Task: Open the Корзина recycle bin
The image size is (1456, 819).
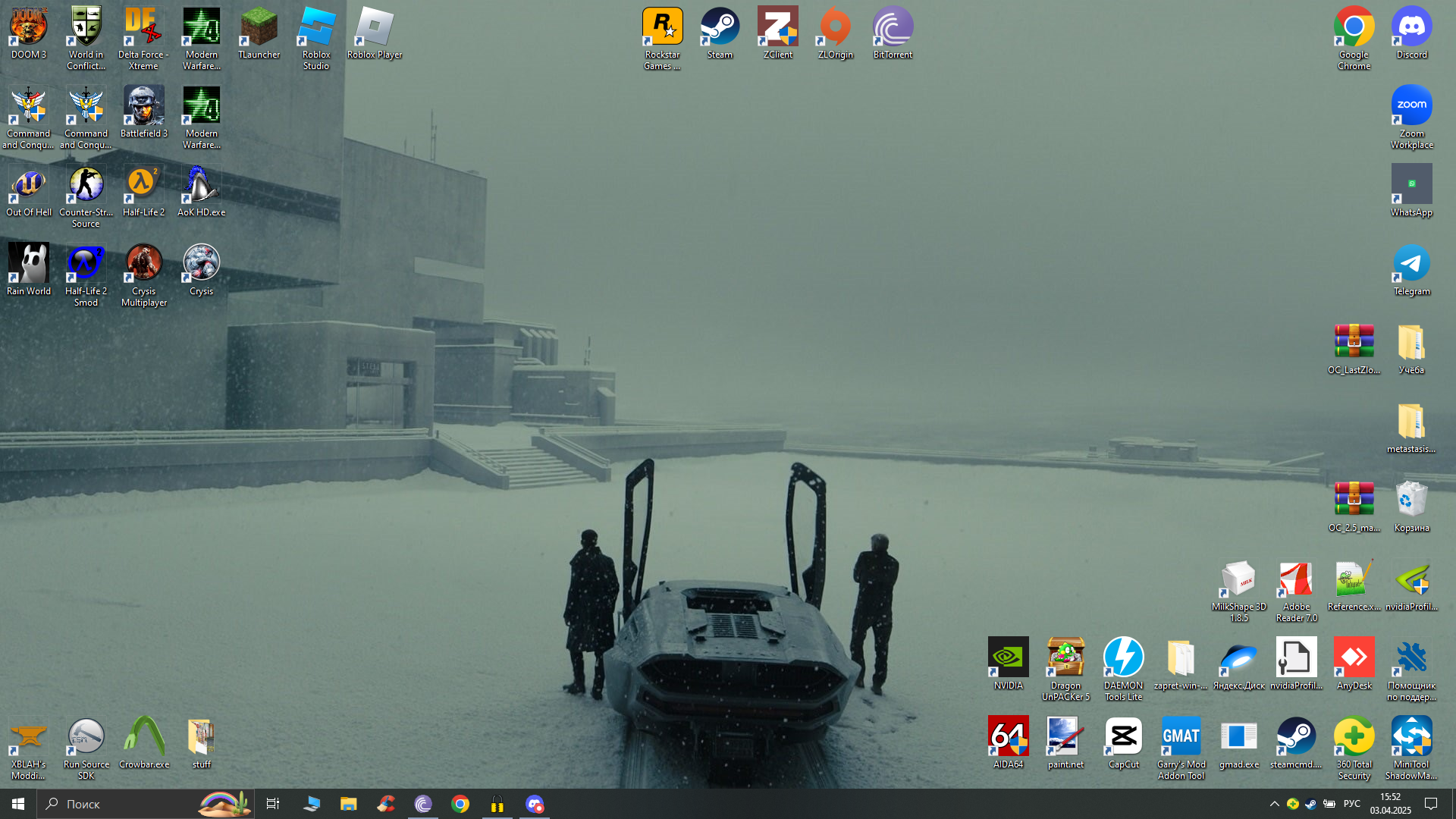Action: click(1411, 507)
